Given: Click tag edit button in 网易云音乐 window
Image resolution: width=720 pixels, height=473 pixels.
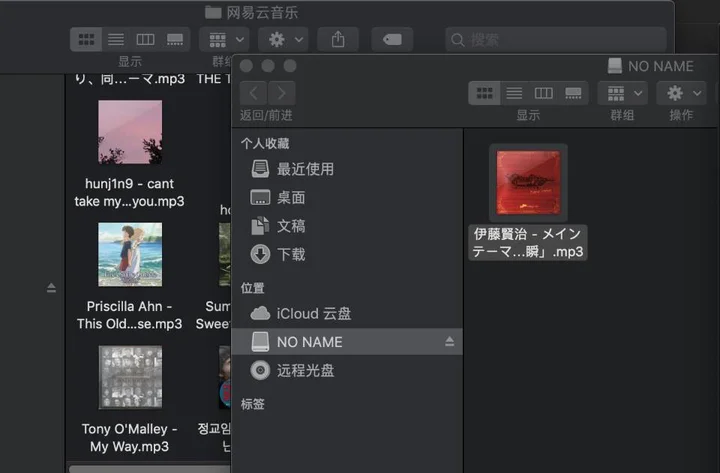Looking at the screenshot, I should 392,39.
